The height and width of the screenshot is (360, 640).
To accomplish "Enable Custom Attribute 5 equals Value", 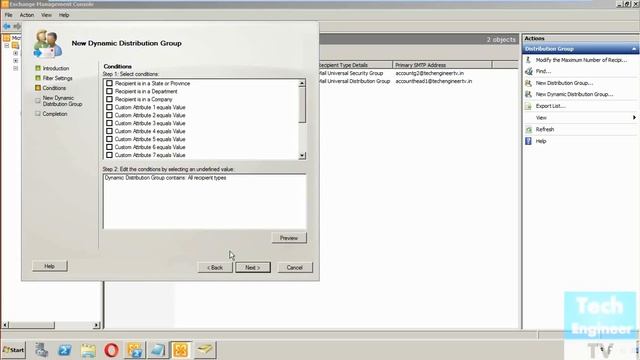I will [x=109, y=139].
